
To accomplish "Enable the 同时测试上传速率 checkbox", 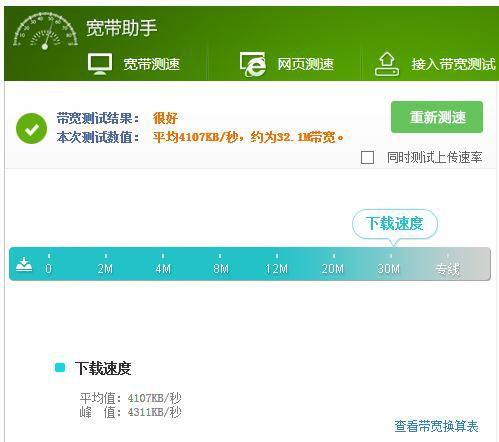I will coord(367,157).
